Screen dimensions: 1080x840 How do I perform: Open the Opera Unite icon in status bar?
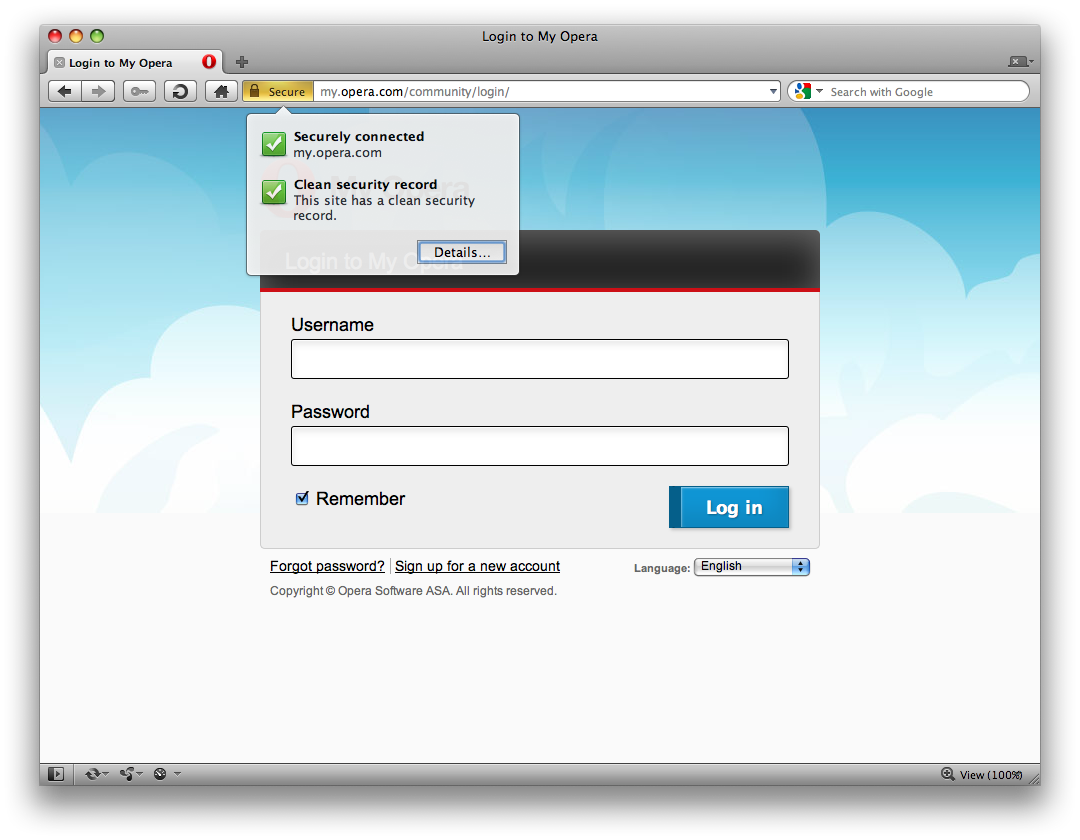[128, 774]
